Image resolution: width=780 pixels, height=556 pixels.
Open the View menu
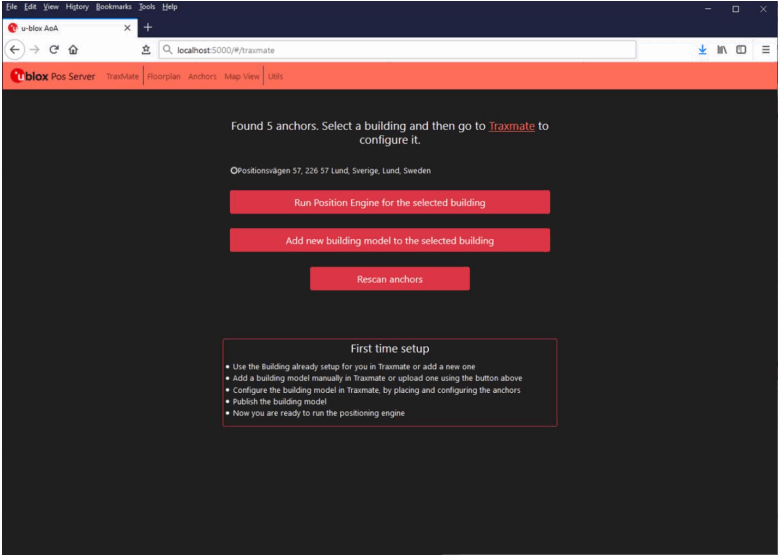tap(51, 7)
